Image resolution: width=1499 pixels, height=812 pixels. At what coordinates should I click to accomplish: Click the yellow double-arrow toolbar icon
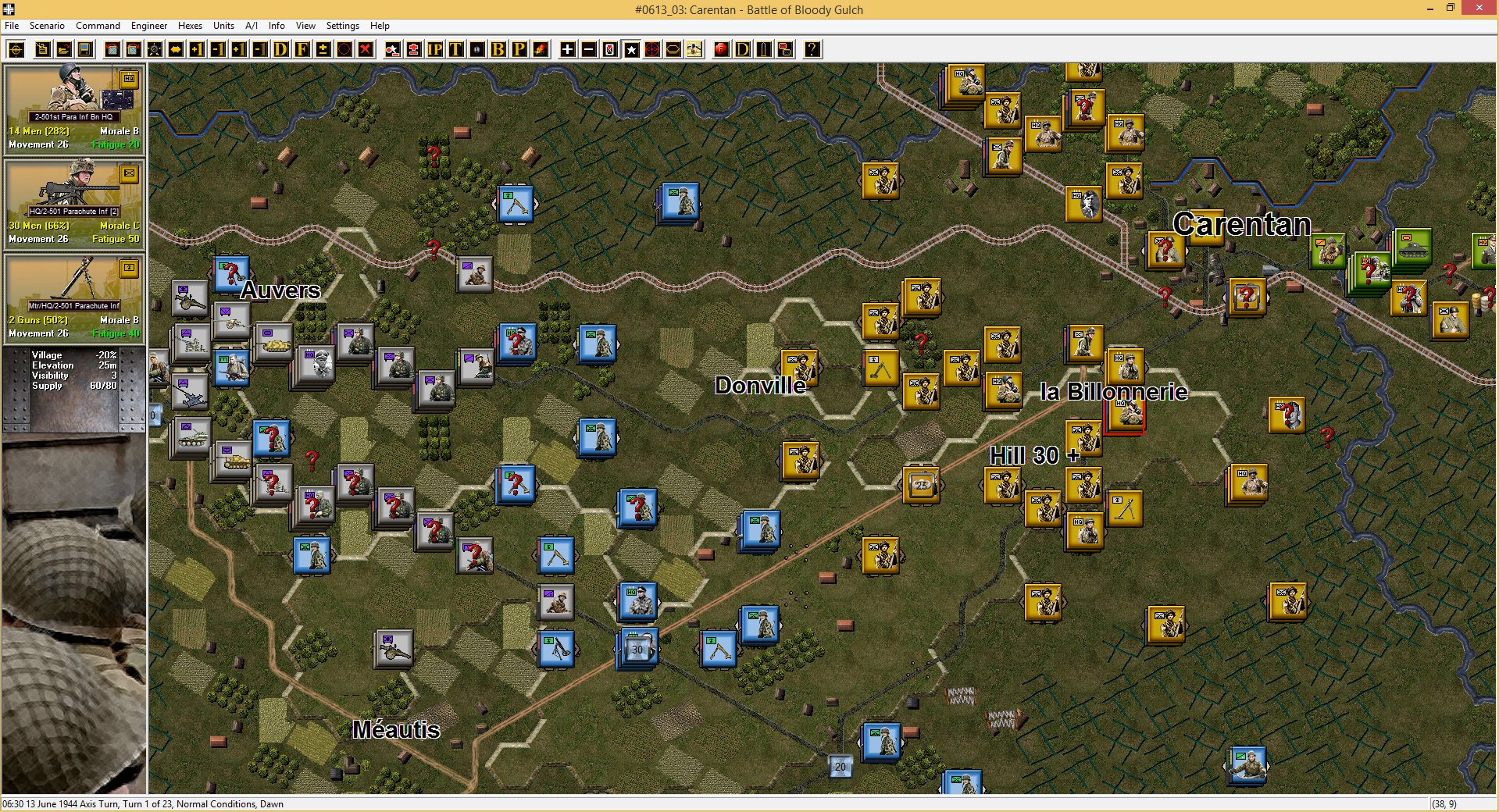coord(176,50)
